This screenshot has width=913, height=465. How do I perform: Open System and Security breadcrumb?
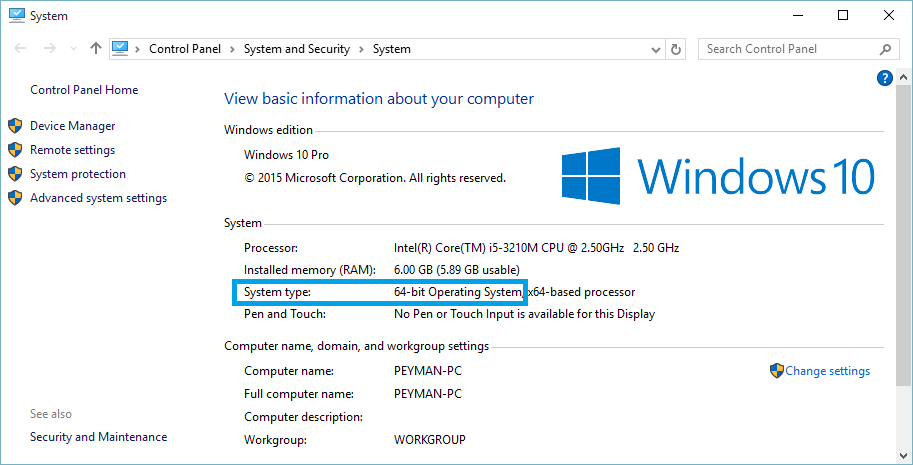296,49
